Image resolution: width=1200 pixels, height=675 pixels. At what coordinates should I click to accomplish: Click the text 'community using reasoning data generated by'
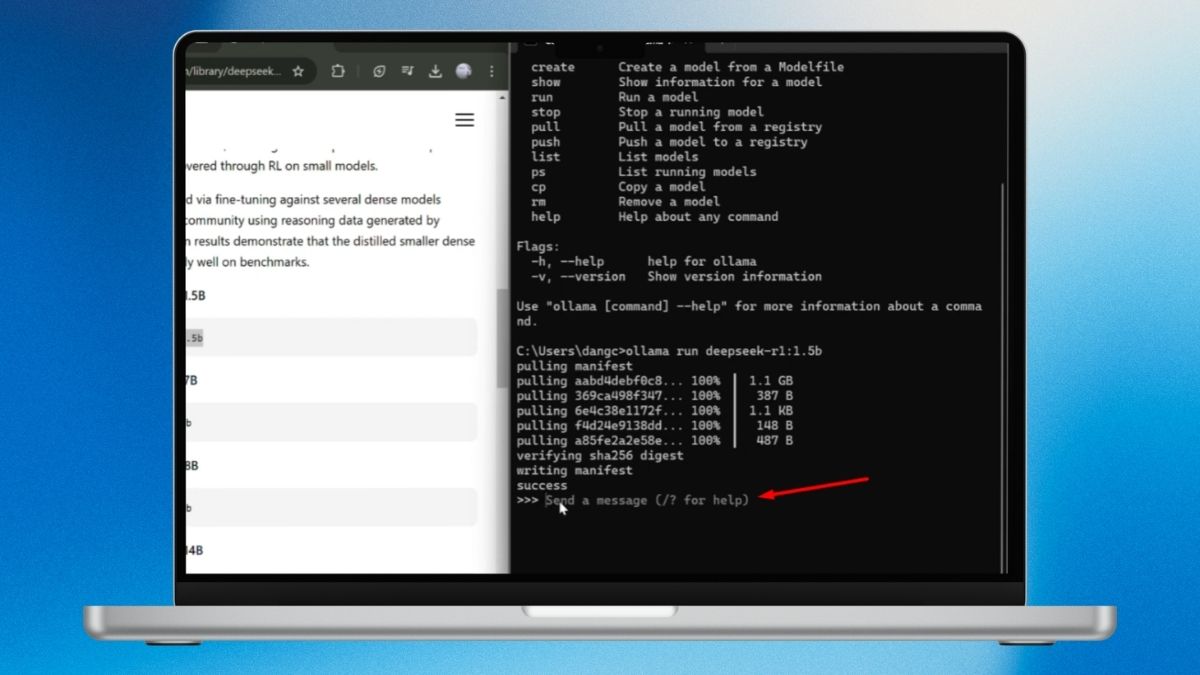point(314,220)
